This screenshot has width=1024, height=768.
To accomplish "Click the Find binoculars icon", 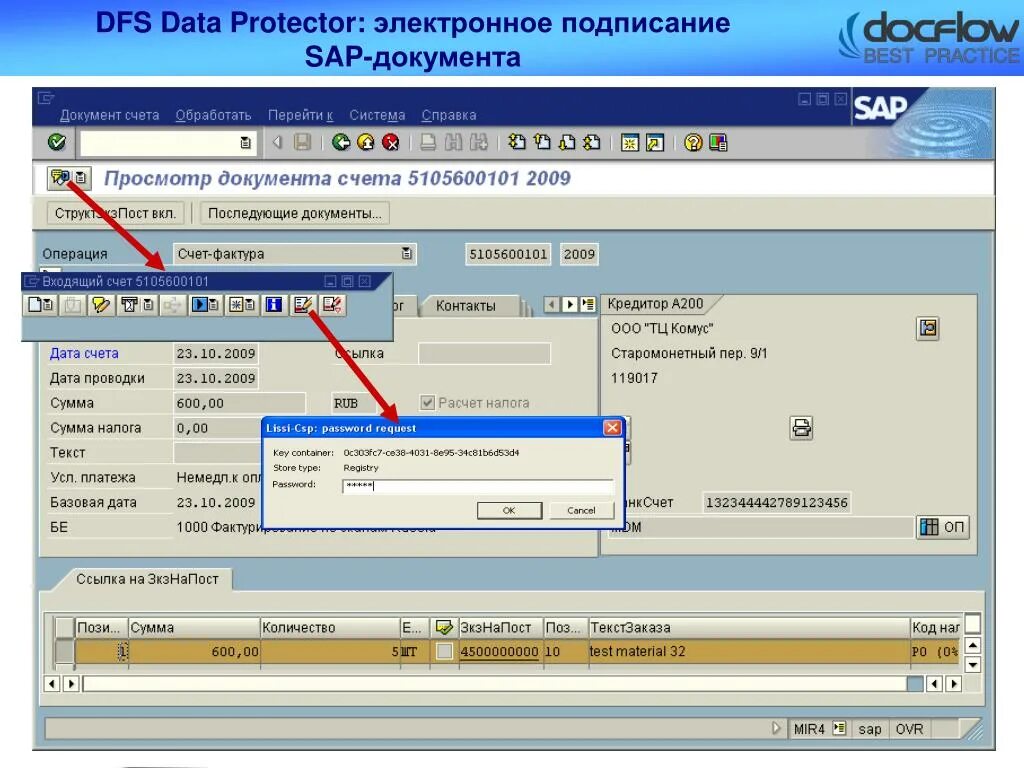I will click(453, 142).
